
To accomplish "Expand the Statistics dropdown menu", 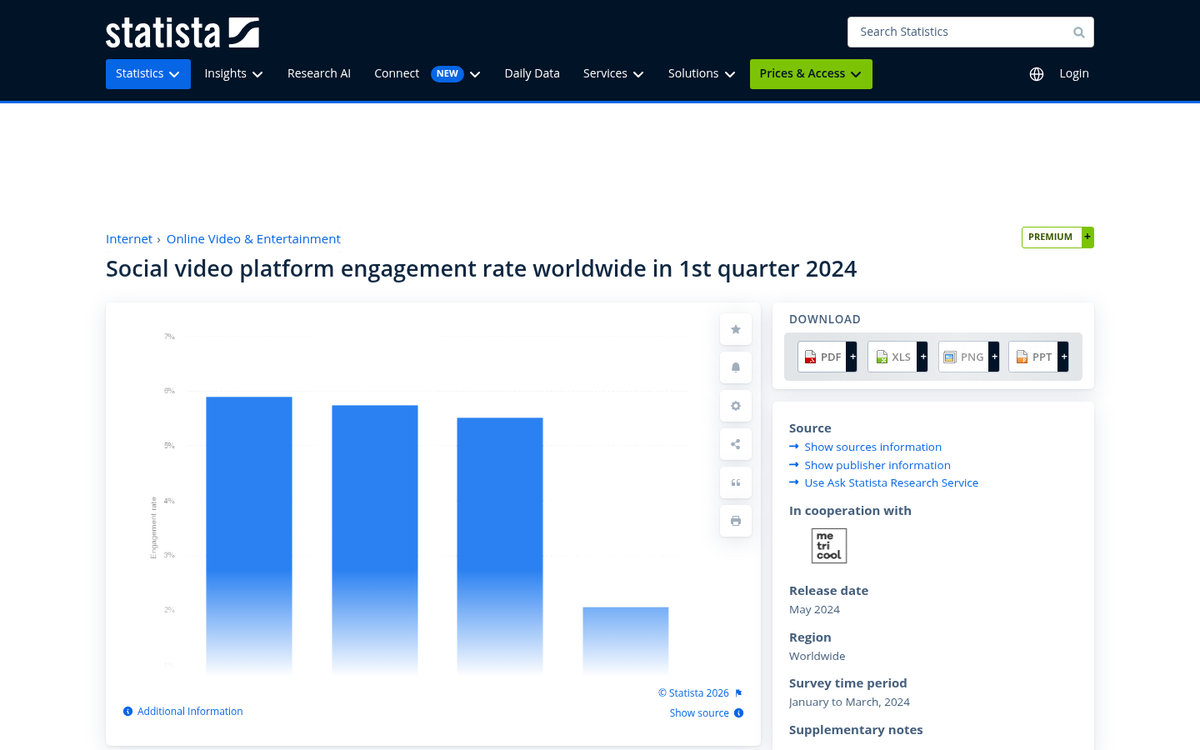I will 148,74.
